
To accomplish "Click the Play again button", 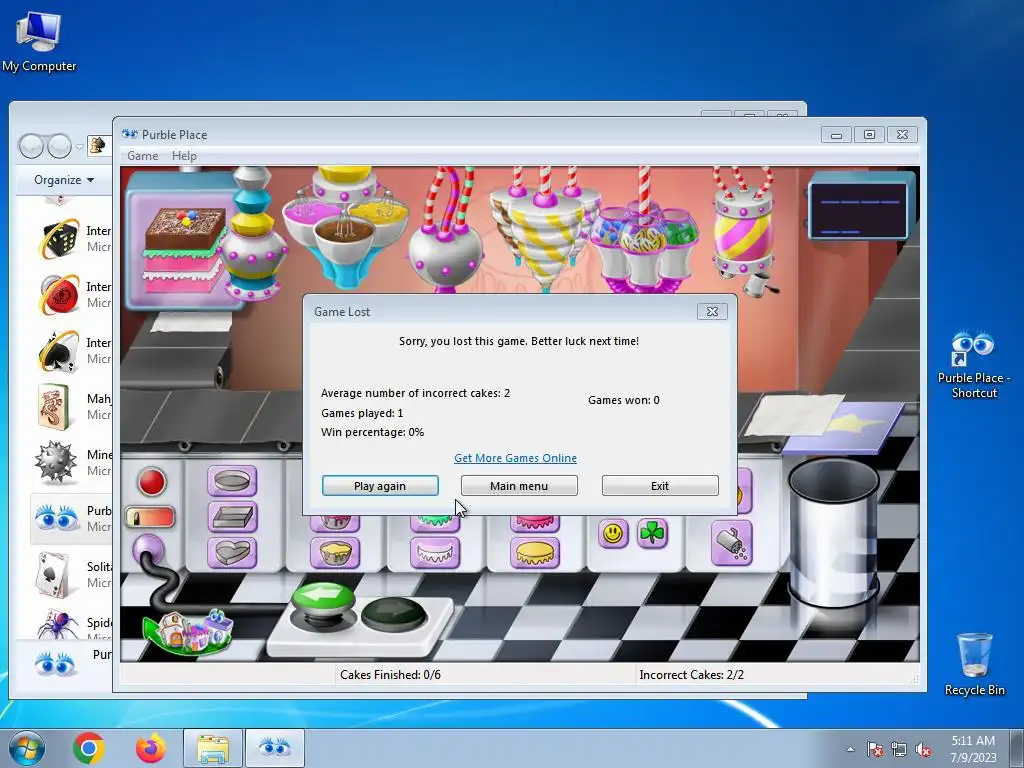I will 380,486.
